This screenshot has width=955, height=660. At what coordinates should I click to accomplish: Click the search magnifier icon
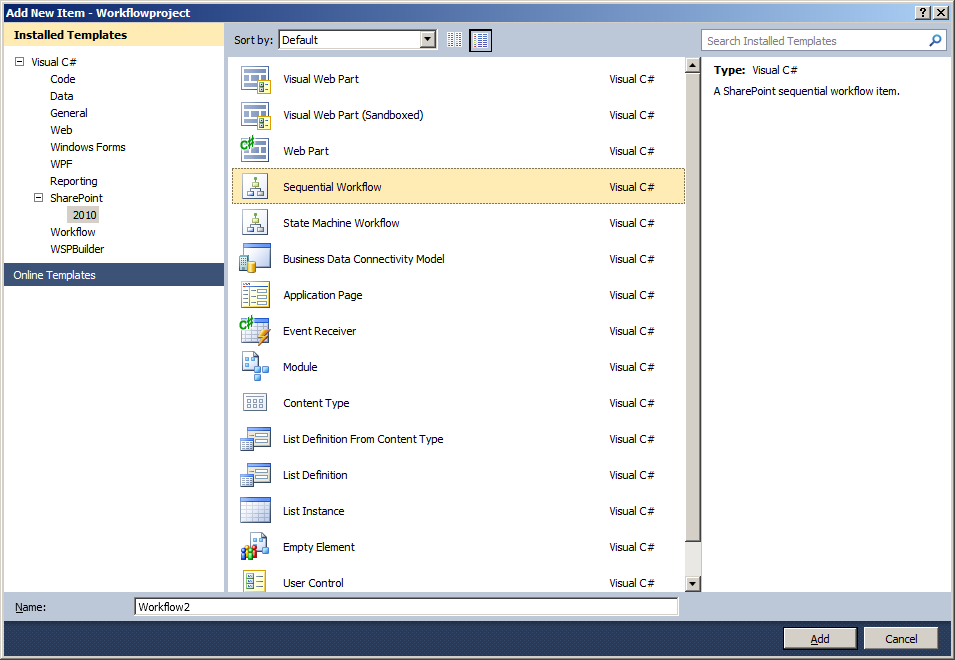tap(935, 41)
